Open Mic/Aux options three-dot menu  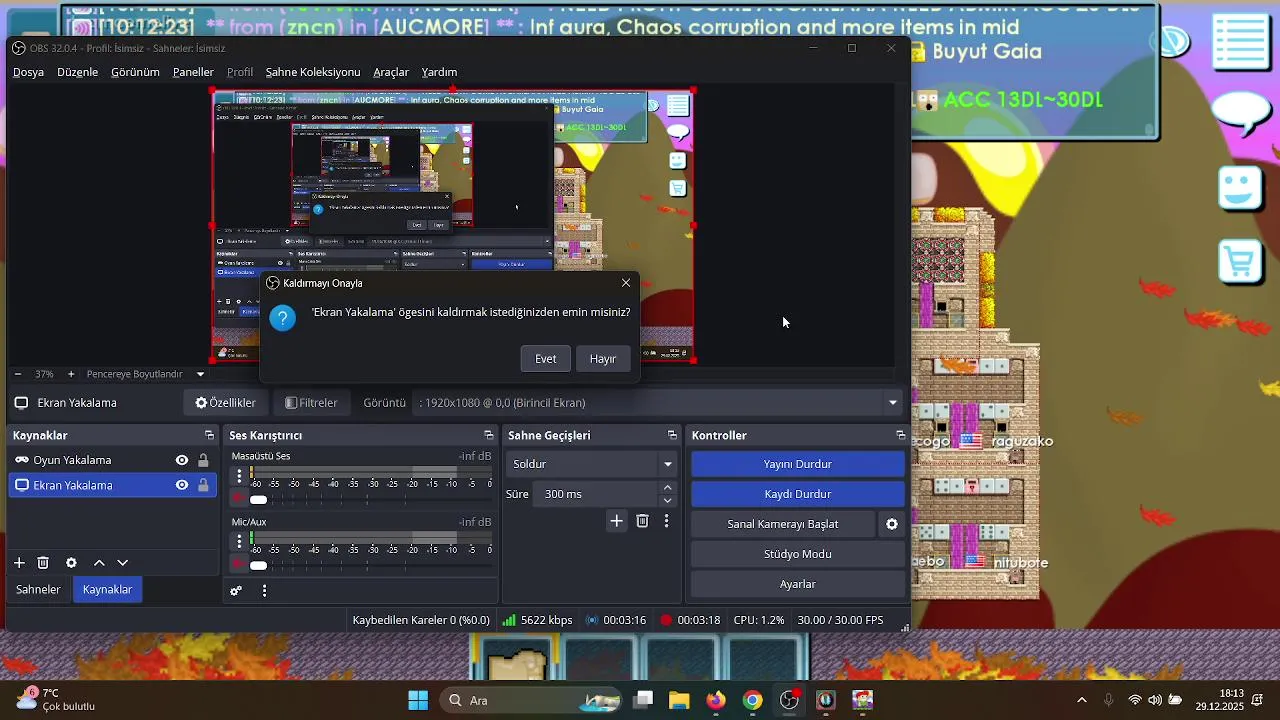[239, 541]
